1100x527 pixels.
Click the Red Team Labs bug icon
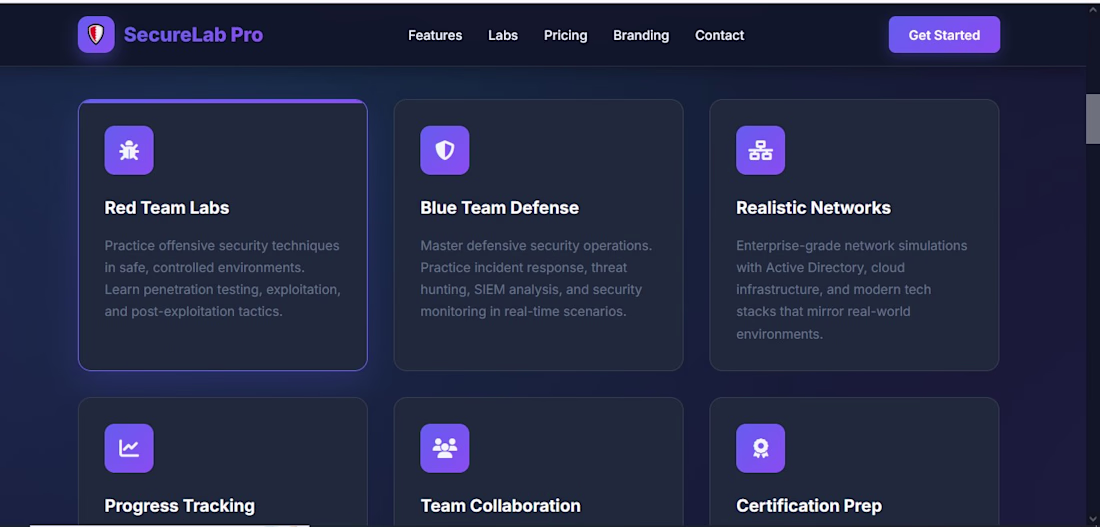129,150
